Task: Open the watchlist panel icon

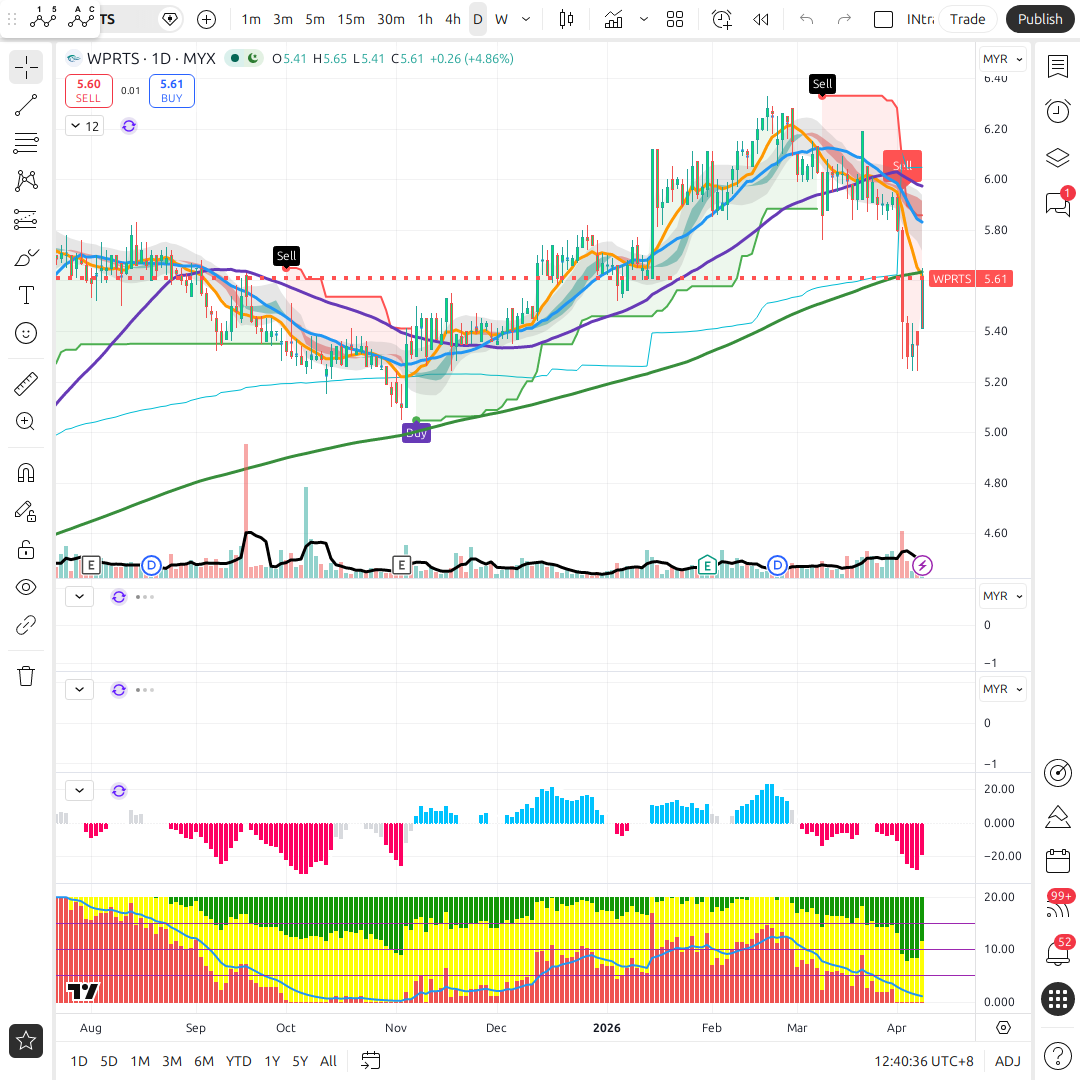Action: point(1057,66)
